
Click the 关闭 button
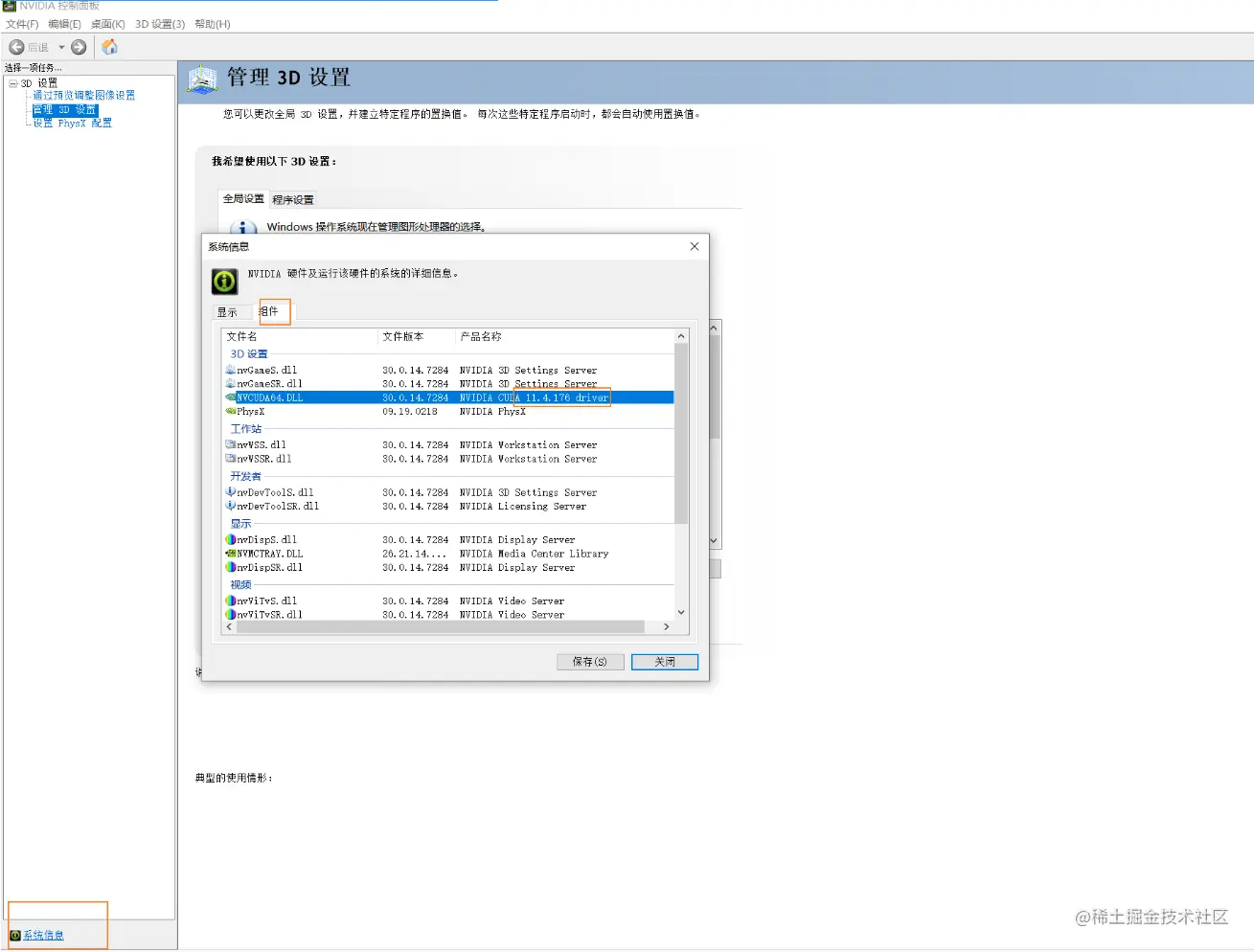[665, 661]
